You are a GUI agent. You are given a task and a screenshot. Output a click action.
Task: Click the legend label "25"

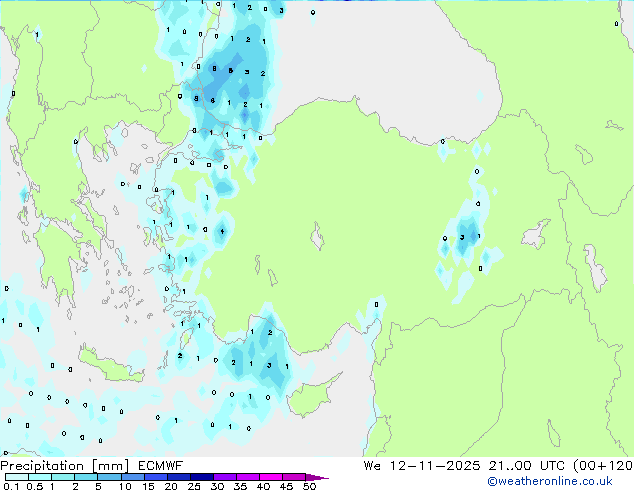(x=194, y=486)
